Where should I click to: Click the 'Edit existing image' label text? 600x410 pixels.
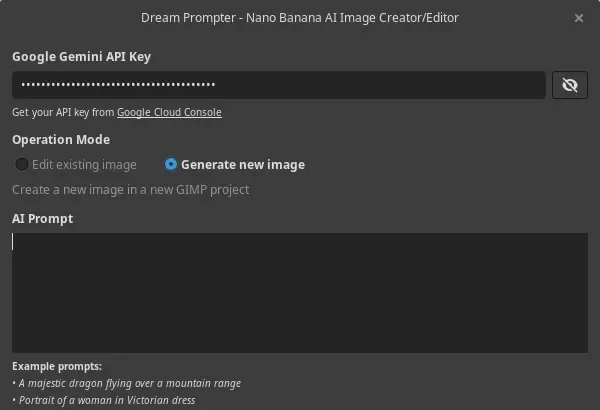[84, 165]
